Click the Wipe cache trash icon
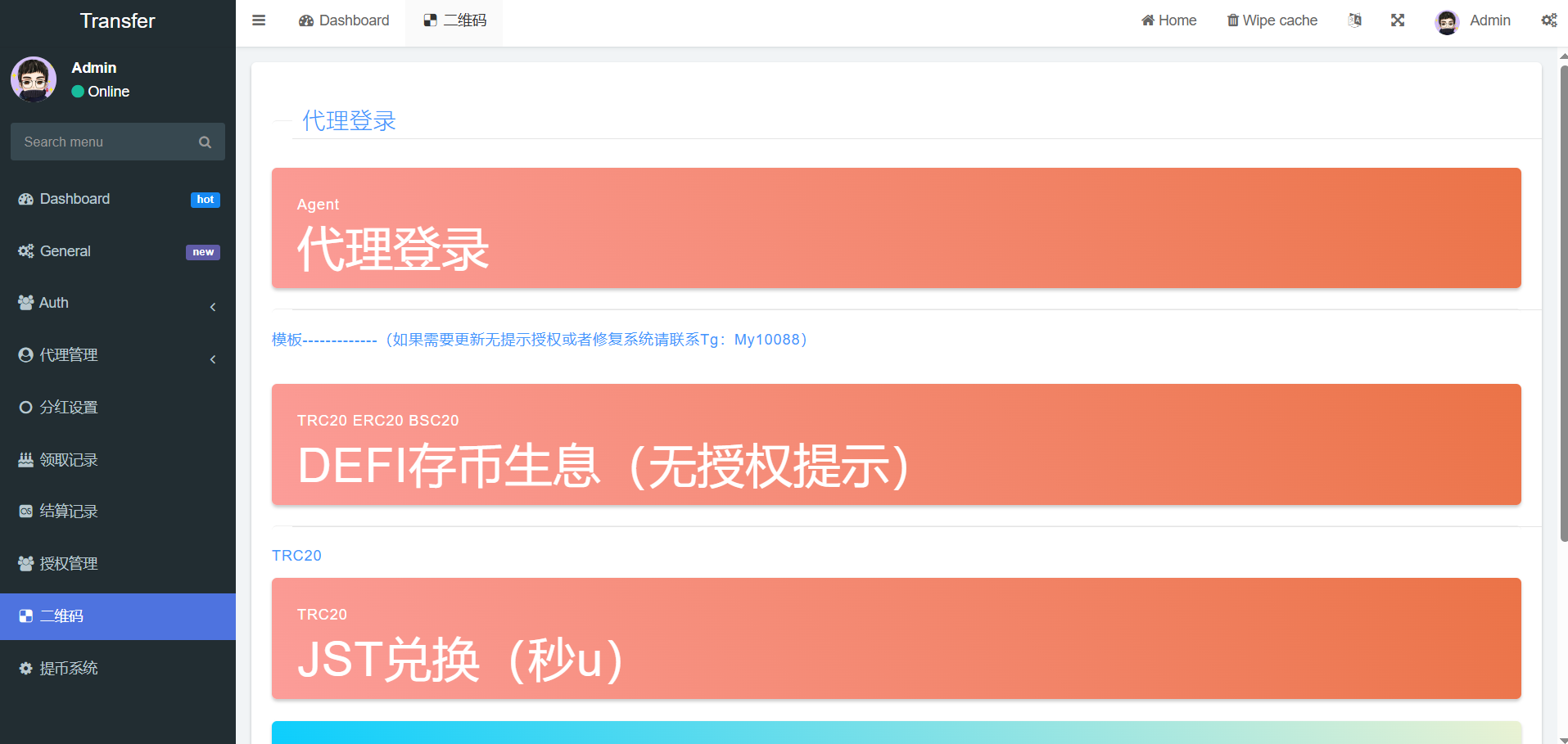The image size is (1568, 744). coord(1232,20)
